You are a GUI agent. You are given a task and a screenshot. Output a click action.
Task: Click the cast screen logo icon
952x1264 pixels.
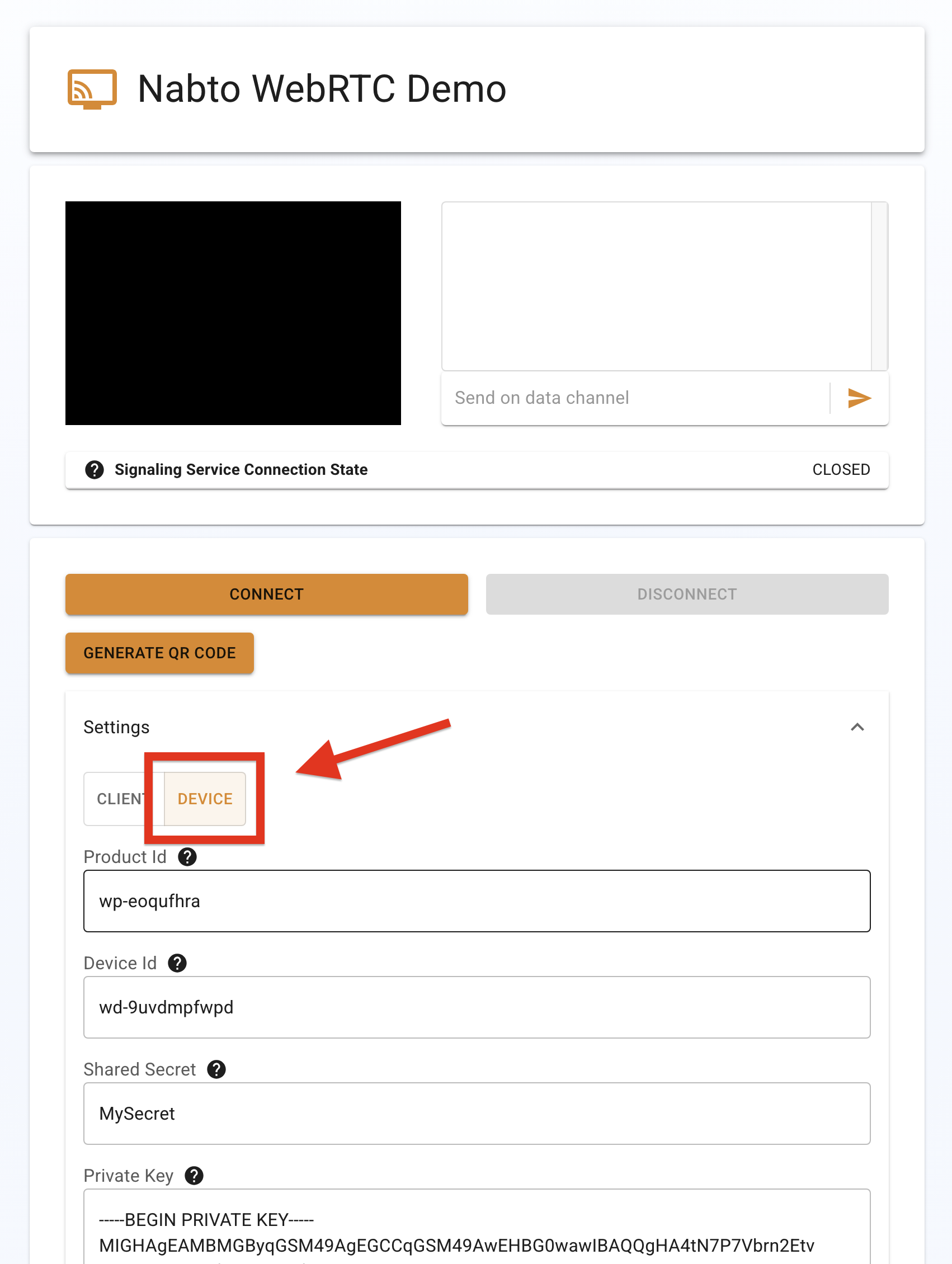92,88
